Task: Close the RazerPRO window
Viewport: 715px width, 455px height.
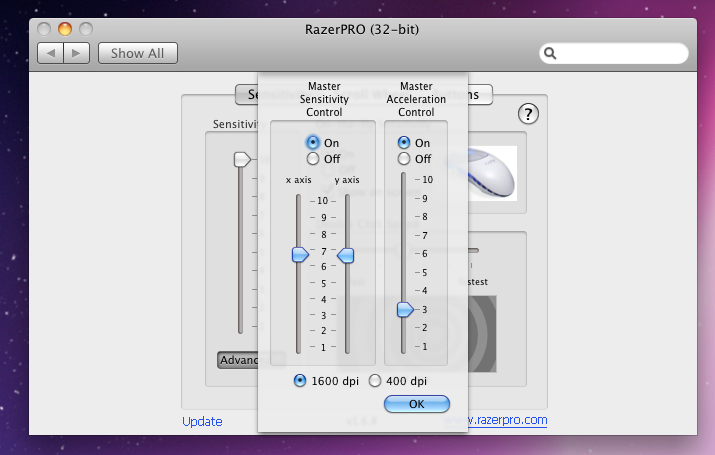Action: pos(44,29)
